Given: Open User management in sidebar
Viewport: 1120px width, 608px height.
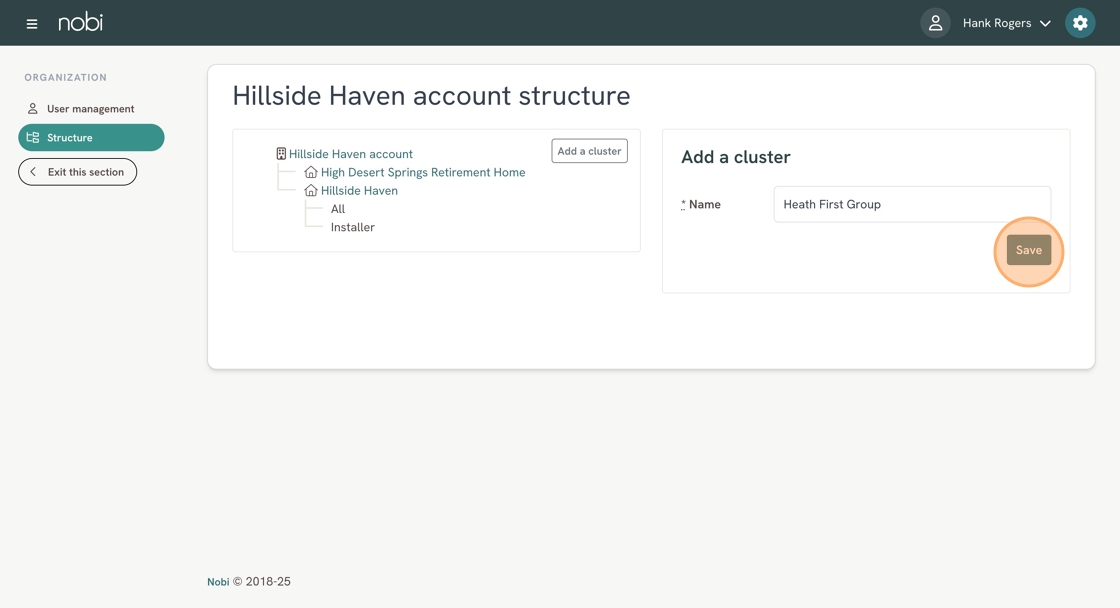Looking at the screenshot, I should click(91, 109).
